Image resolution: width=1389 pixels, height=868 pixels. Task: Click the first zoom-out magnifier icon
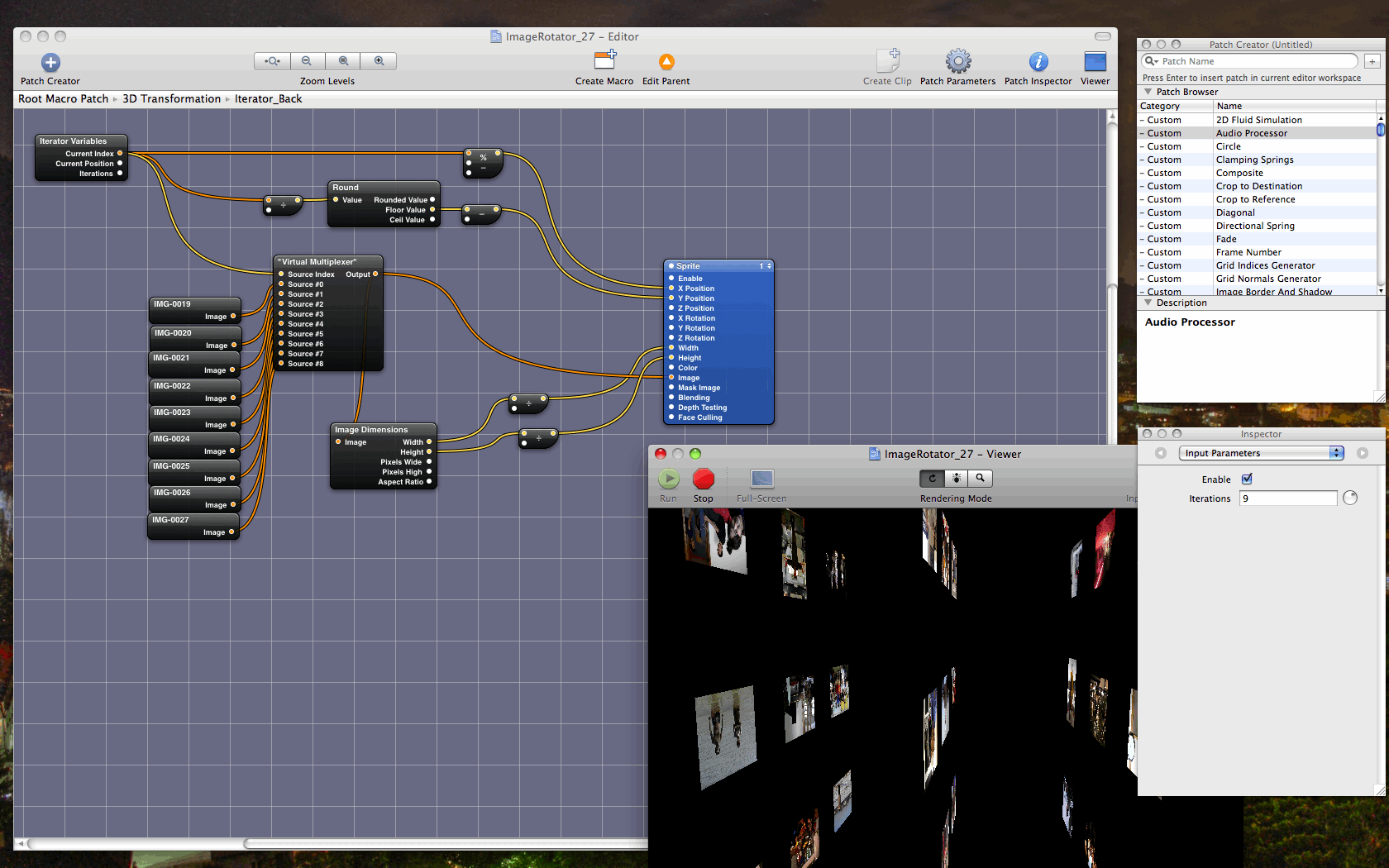307,61
